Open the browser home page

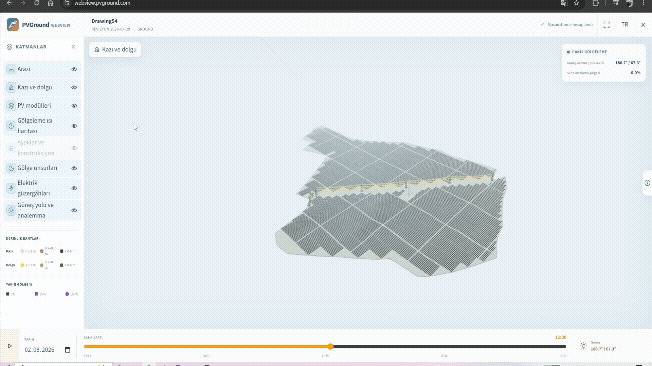pyautogui.click(x=50, y=3)
